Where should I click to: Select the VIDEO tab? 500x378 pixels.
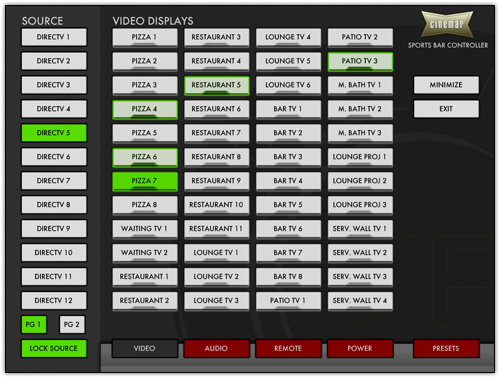point(145,348)
